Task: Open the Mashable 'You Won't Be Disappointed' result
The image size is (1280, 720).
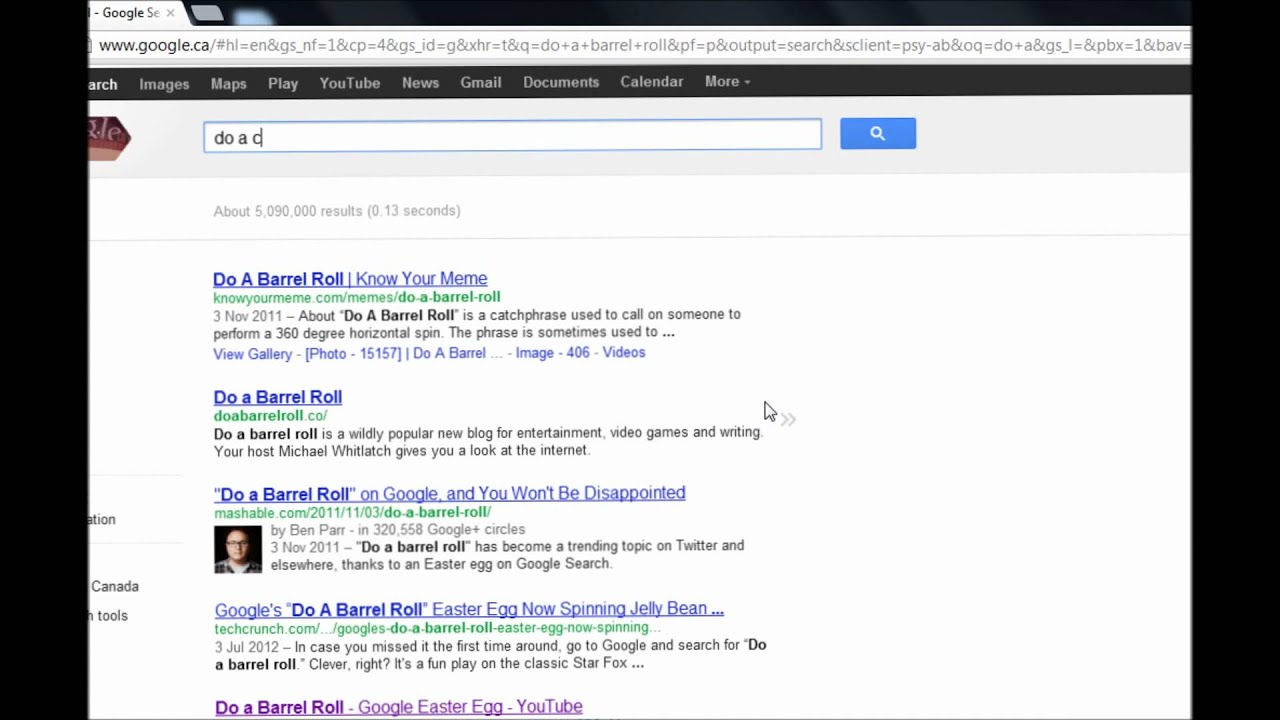Action: tap(450, 494)
